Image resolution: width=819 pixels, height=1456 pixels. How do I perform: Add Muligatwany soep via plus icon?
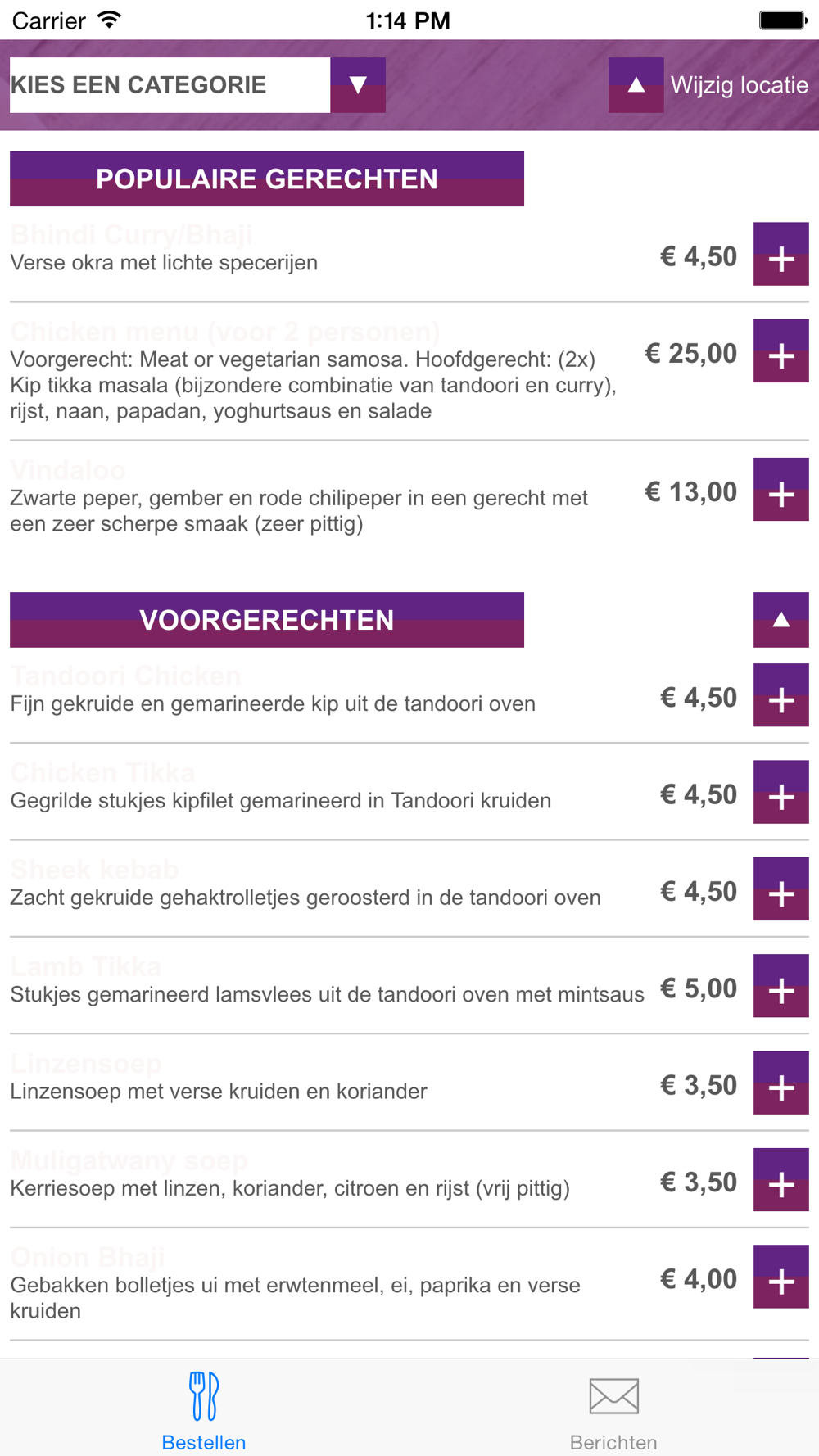(781, 1180)
